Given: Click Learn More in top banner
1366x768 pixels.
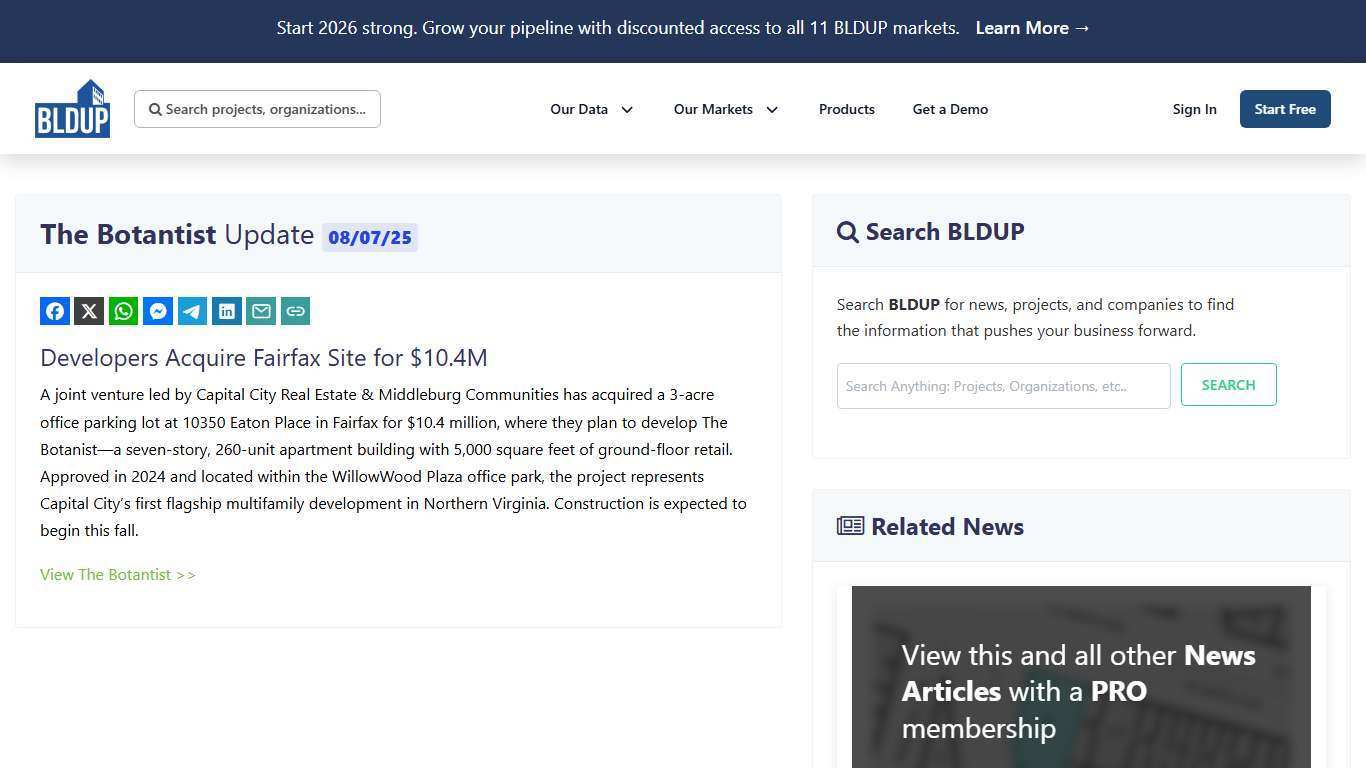Looking at the screenshot, I should pyautogui.click(x=1032, y=28).
